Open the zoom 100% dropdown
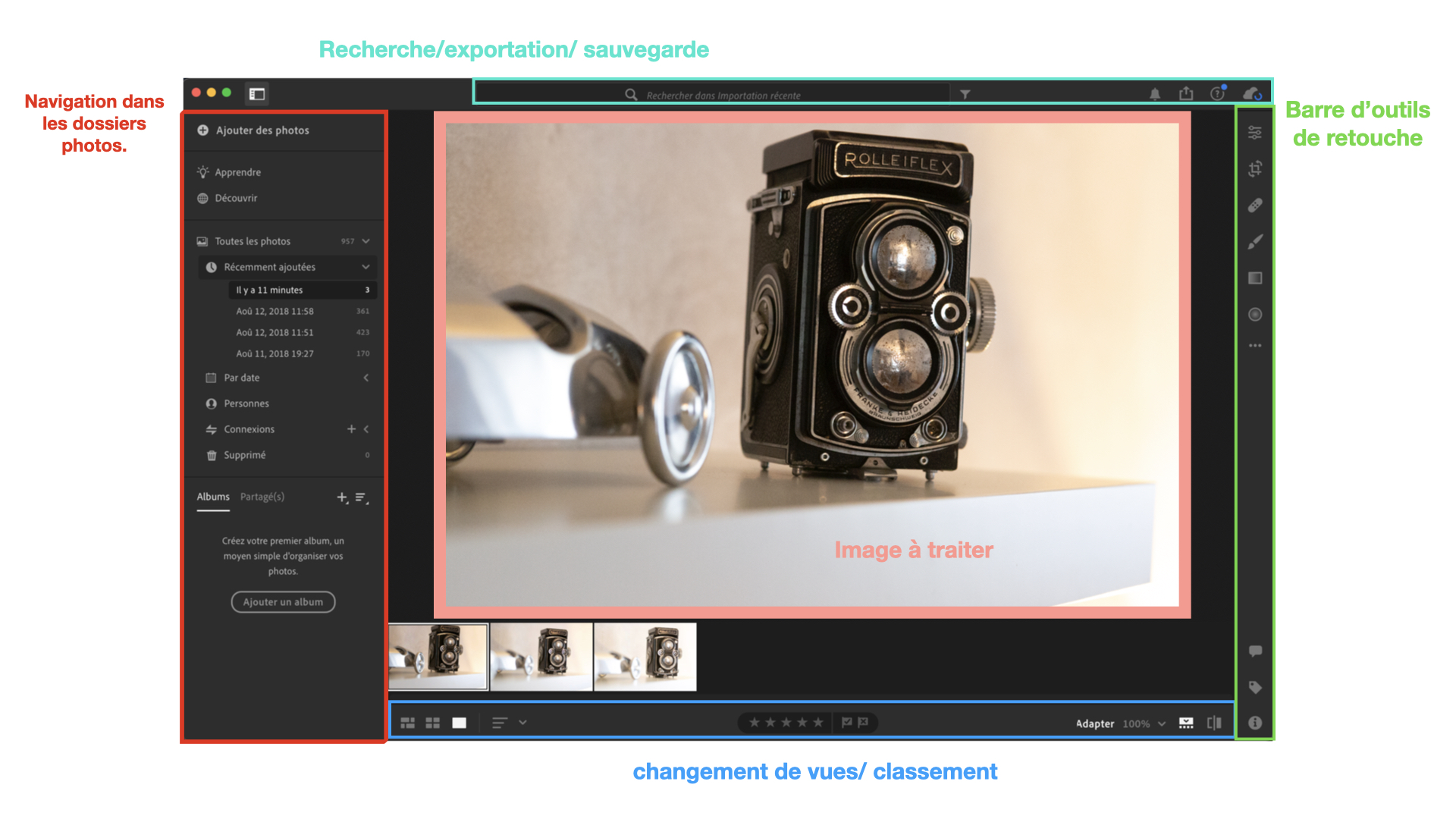This screenshot has width=1456, height=819. pos(1162,724)
